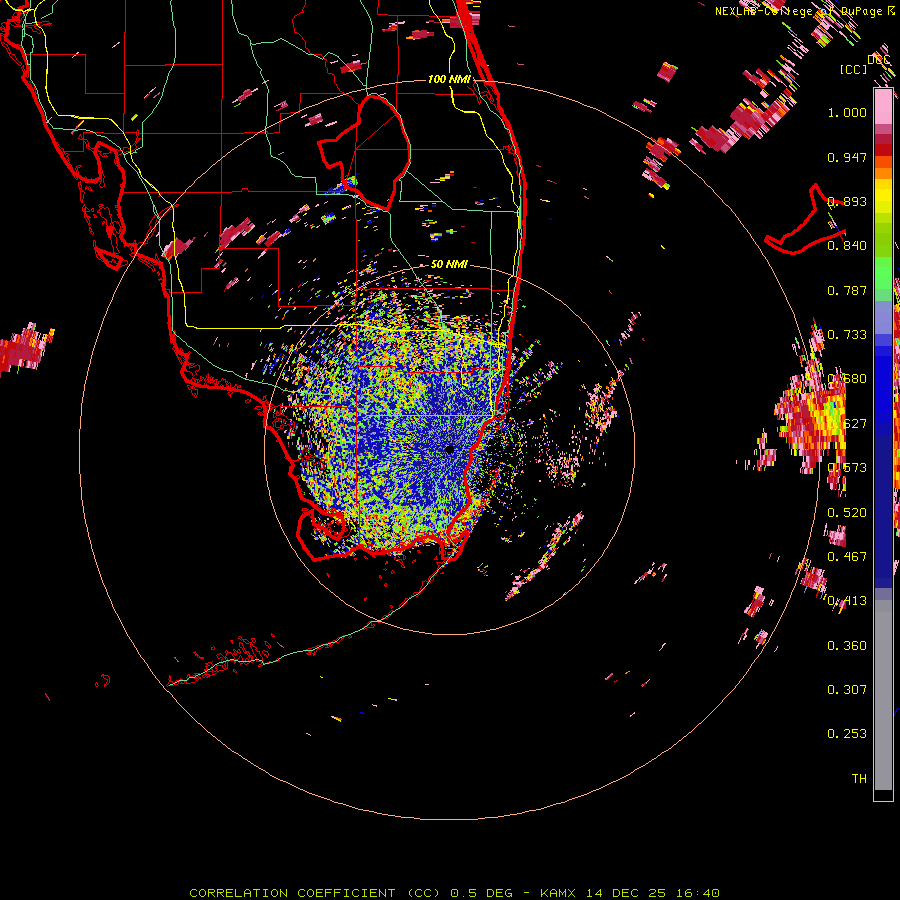
Task: Click the 0.5 DEG elevation text in the caption
Action: point(481,893)
